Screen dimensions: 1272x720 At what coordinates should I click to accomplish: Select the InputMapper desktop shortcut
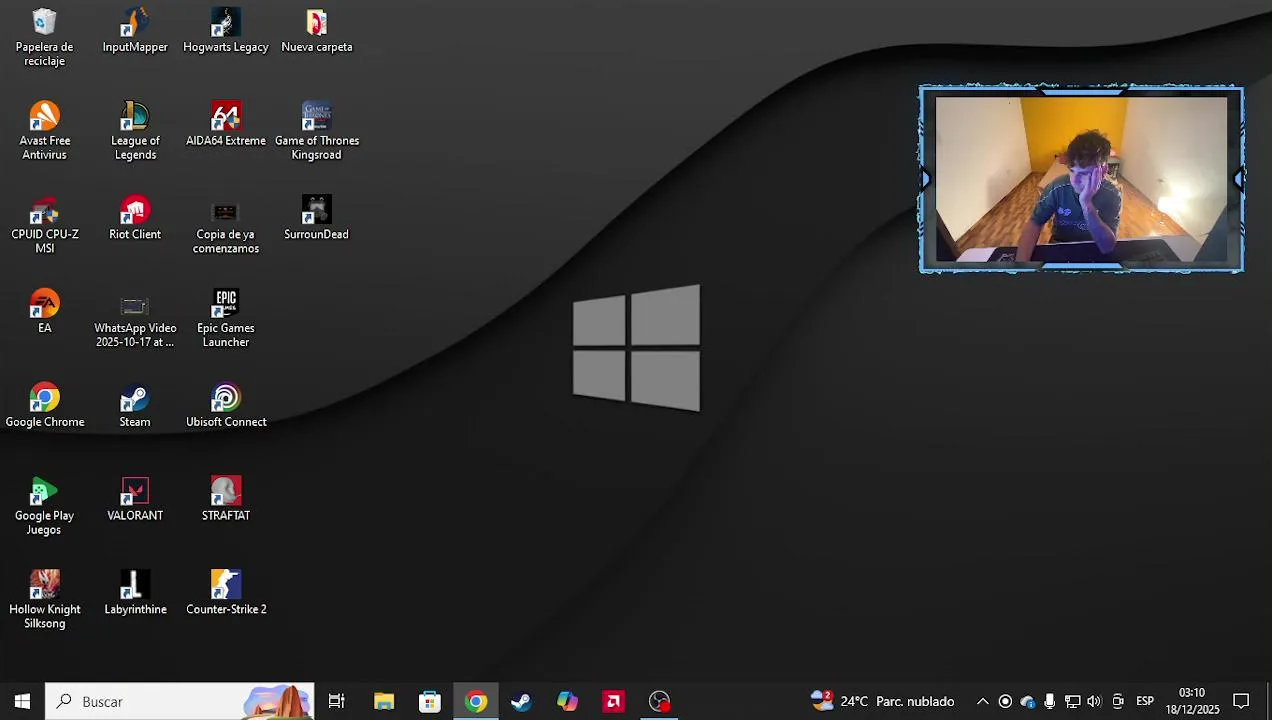(x=135, y=31)
